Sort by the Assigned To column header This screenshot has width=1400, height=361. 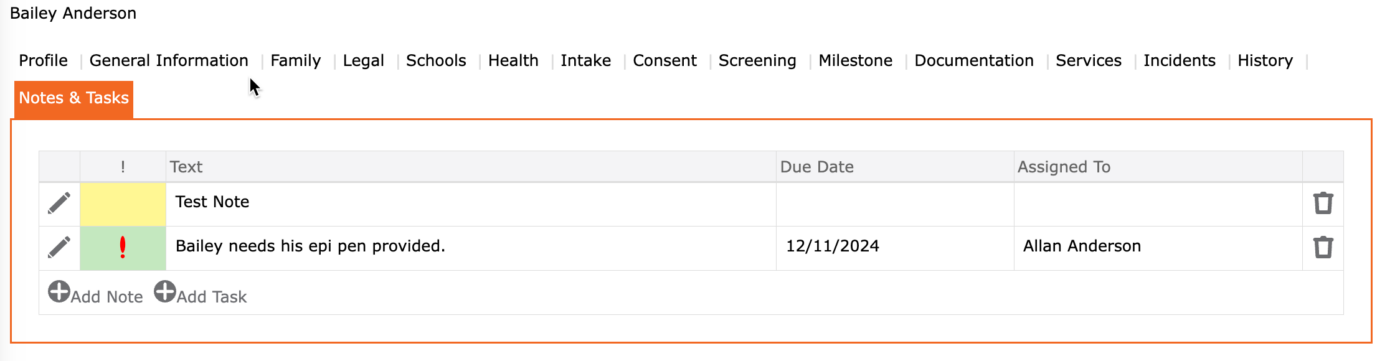click(1064, 167)
